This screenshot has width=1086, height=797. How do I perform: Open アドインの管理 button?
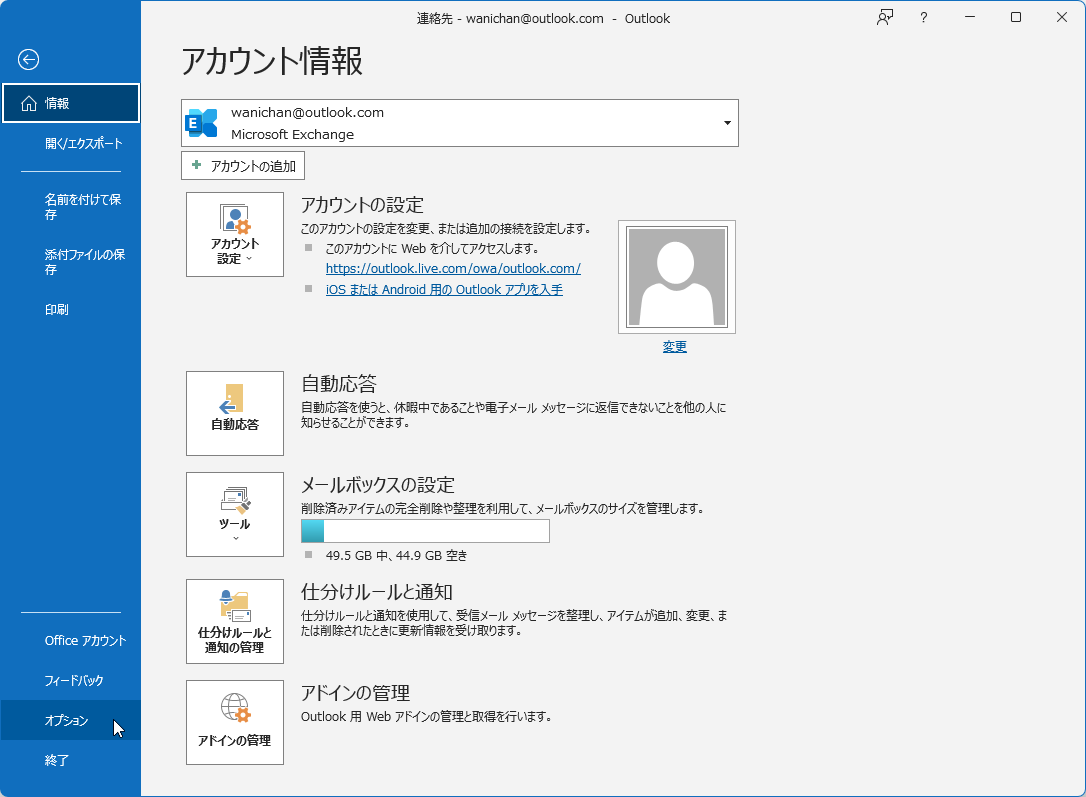tap(235, 723)
